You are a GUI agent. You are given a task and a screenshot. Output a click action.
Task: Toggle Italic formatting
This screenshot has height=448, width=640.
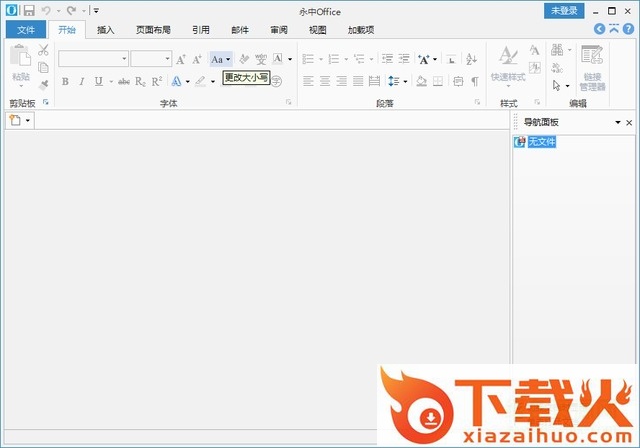(x=82, y=82)
